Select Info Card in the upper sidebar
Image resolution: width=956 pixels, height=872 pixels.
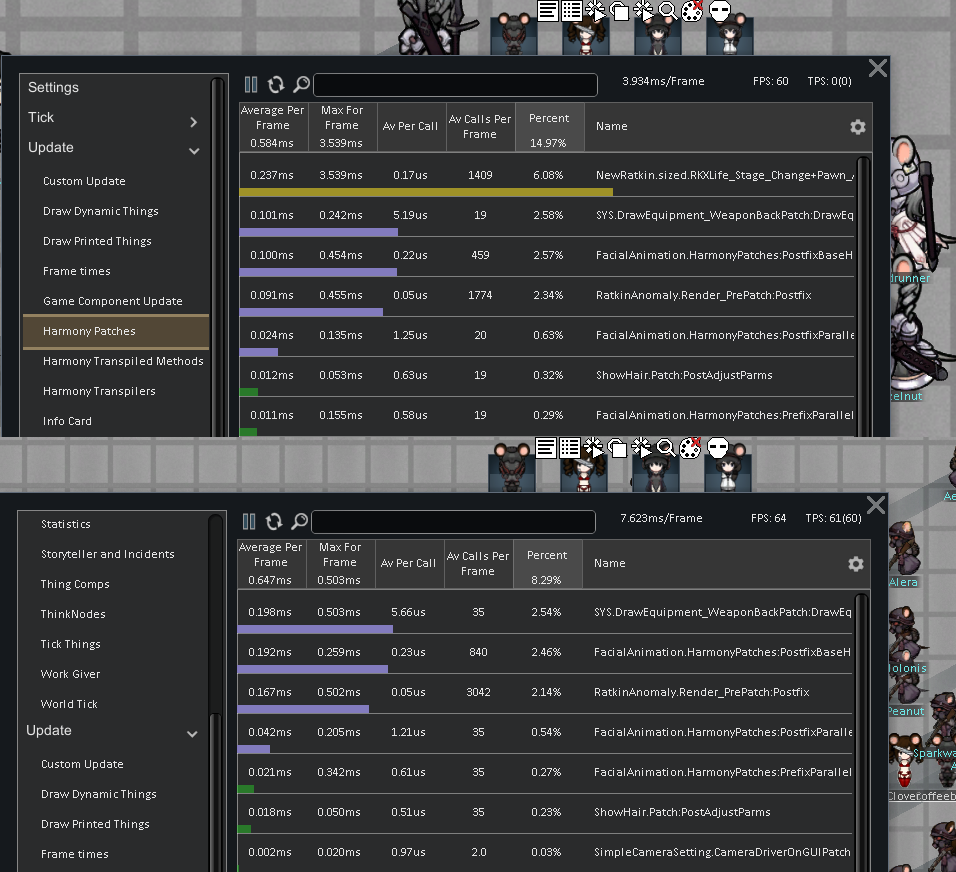pyautogui.click(x=67, y=421)
